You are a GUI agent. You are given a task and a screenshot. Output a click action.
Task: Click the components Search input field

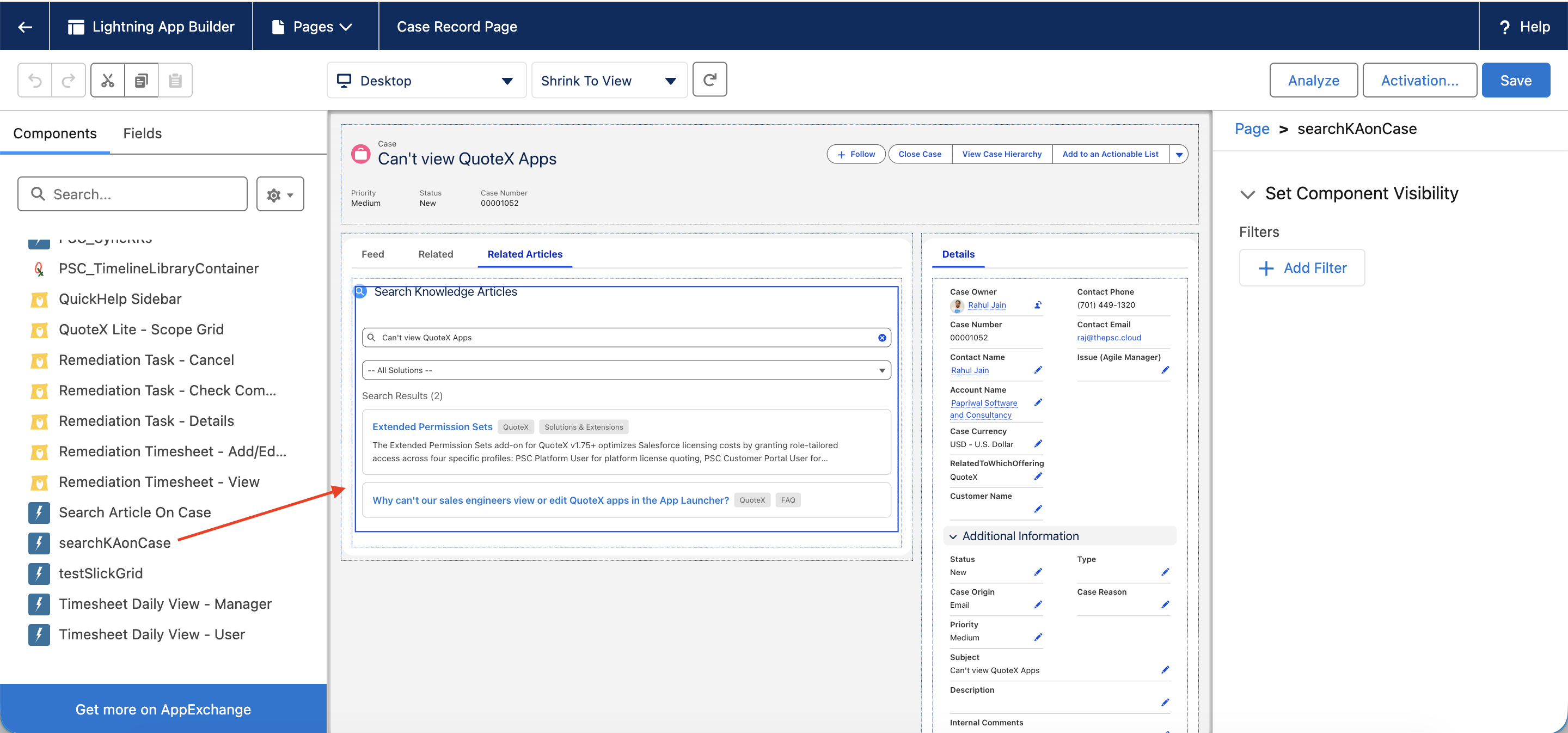point(133,194)
